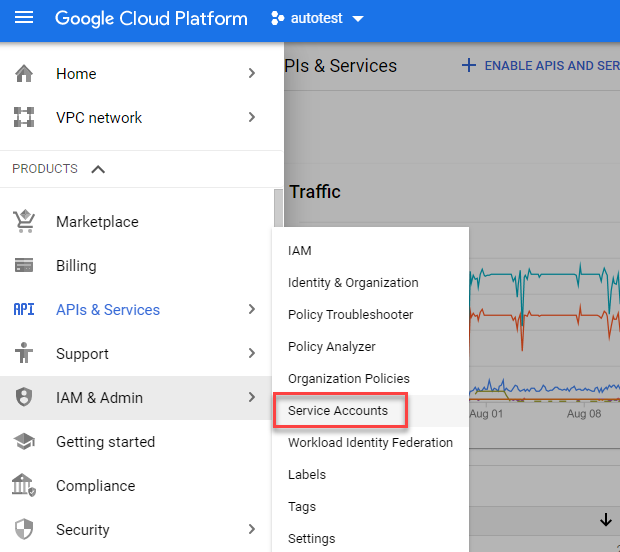This screenshot has height=552, width=620.
Task: Select the autotest project name
Action: coord(316,18)
